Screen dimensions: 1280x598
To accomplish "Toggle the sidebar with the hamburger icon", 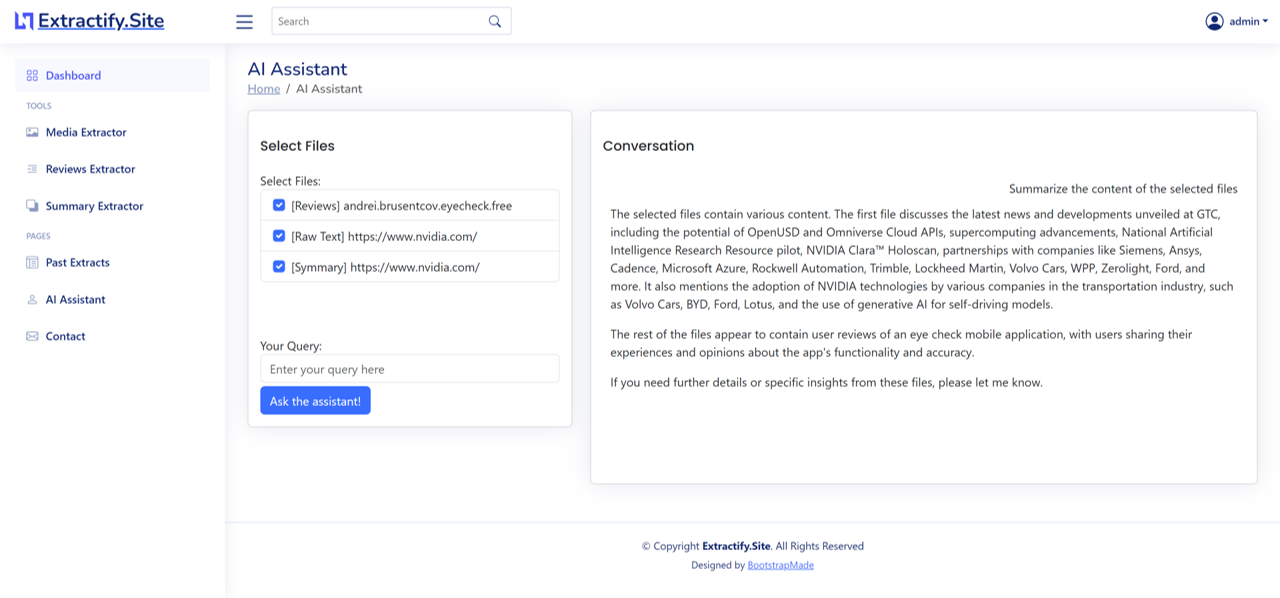I will point(244,21).
